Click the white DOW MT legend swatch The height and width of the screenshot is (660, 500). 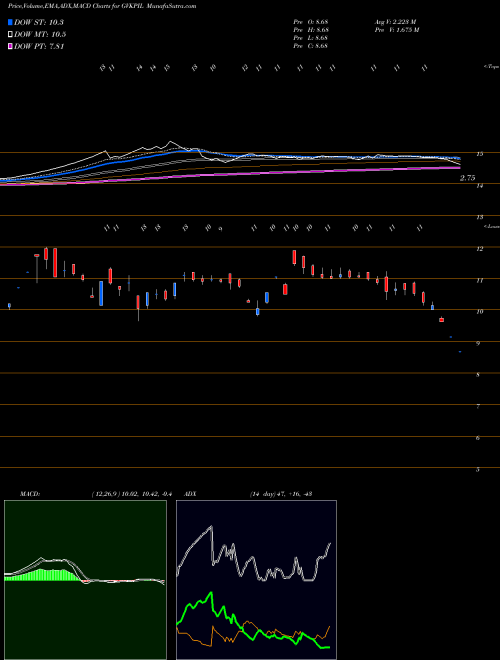pyautogui.click(x=10, y=35)
